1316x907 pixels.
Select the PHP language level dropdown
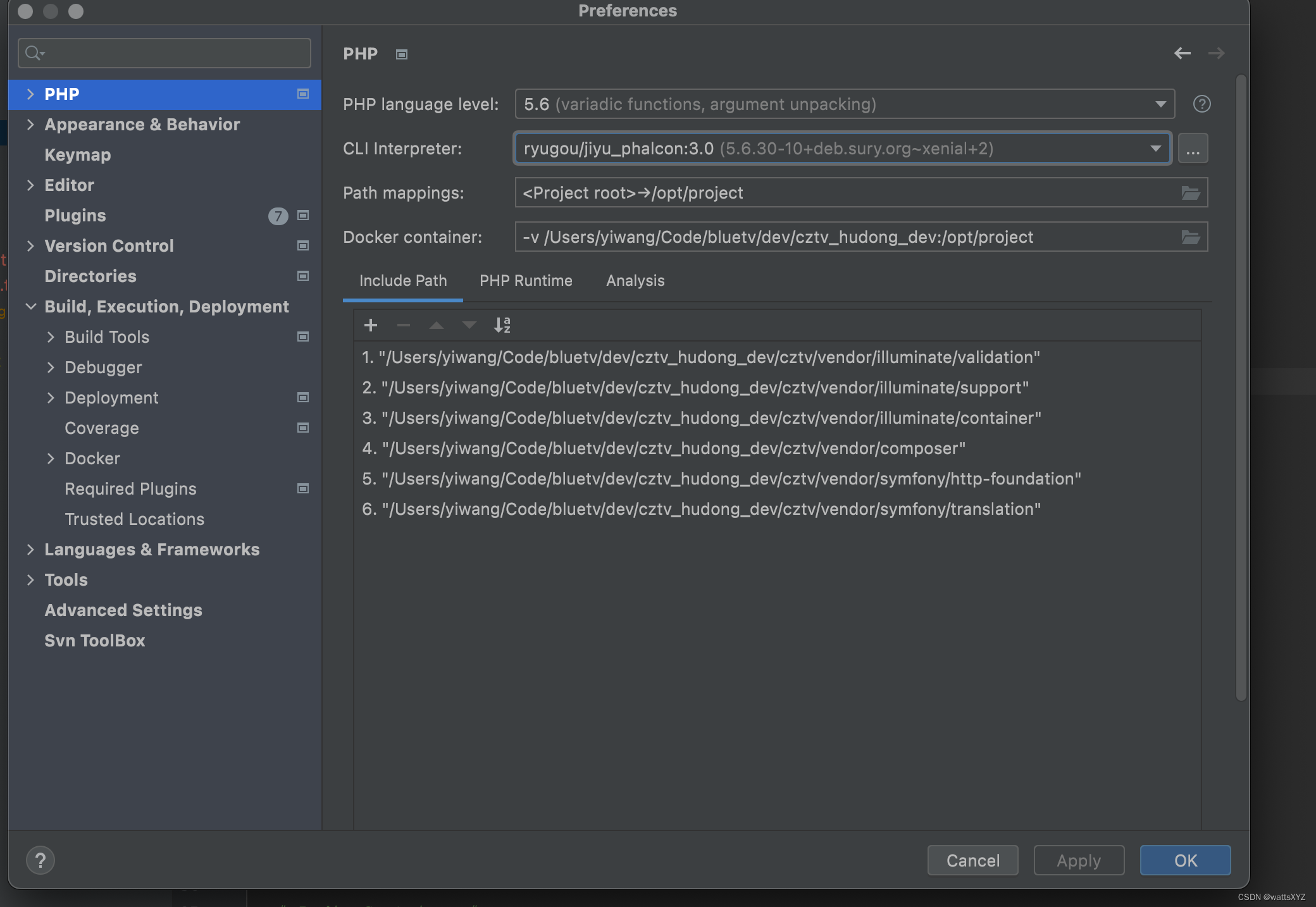coord(843,103)
